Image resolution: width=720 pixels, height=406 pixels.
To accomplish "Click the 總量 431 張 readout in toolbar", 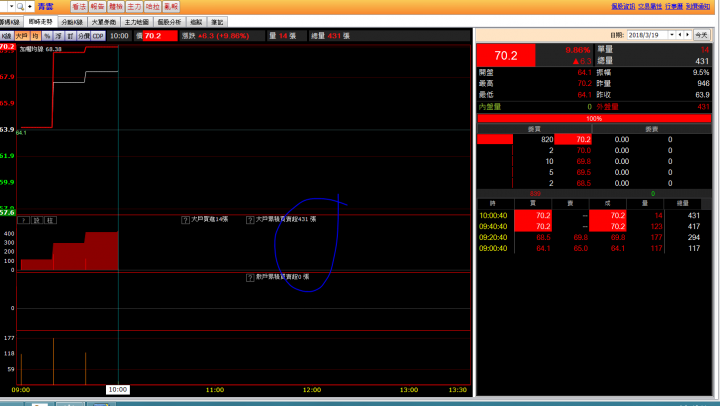I will click(x=330, y=36).
